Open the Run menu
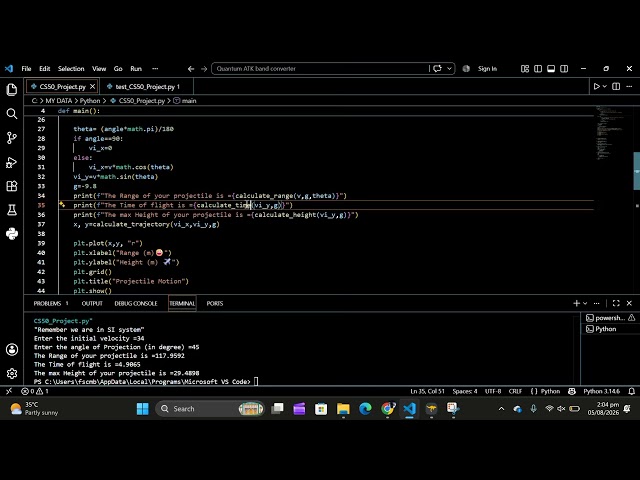 [136, 69]
